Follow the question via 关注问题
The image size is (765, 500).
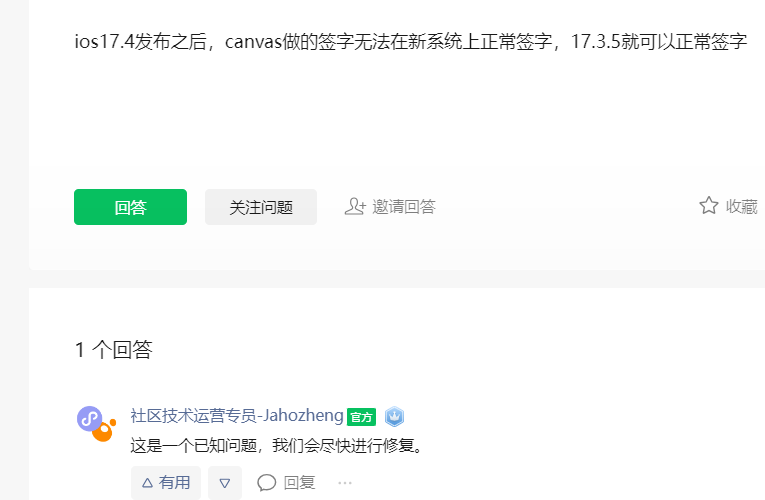(x=261, y=207)
